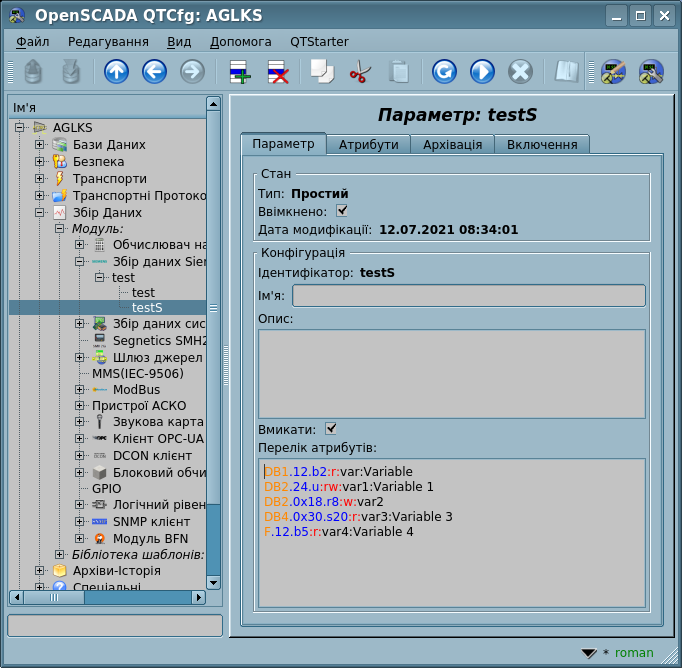
Task: Open the Архівація tab
Action: tap(452, 145)
